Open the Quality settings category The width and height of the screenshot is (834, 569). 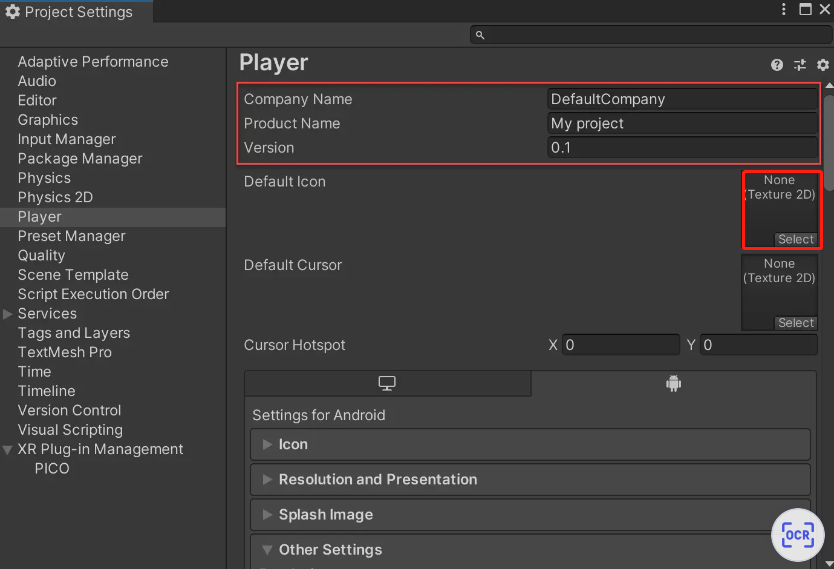click(x=41, y=255)
